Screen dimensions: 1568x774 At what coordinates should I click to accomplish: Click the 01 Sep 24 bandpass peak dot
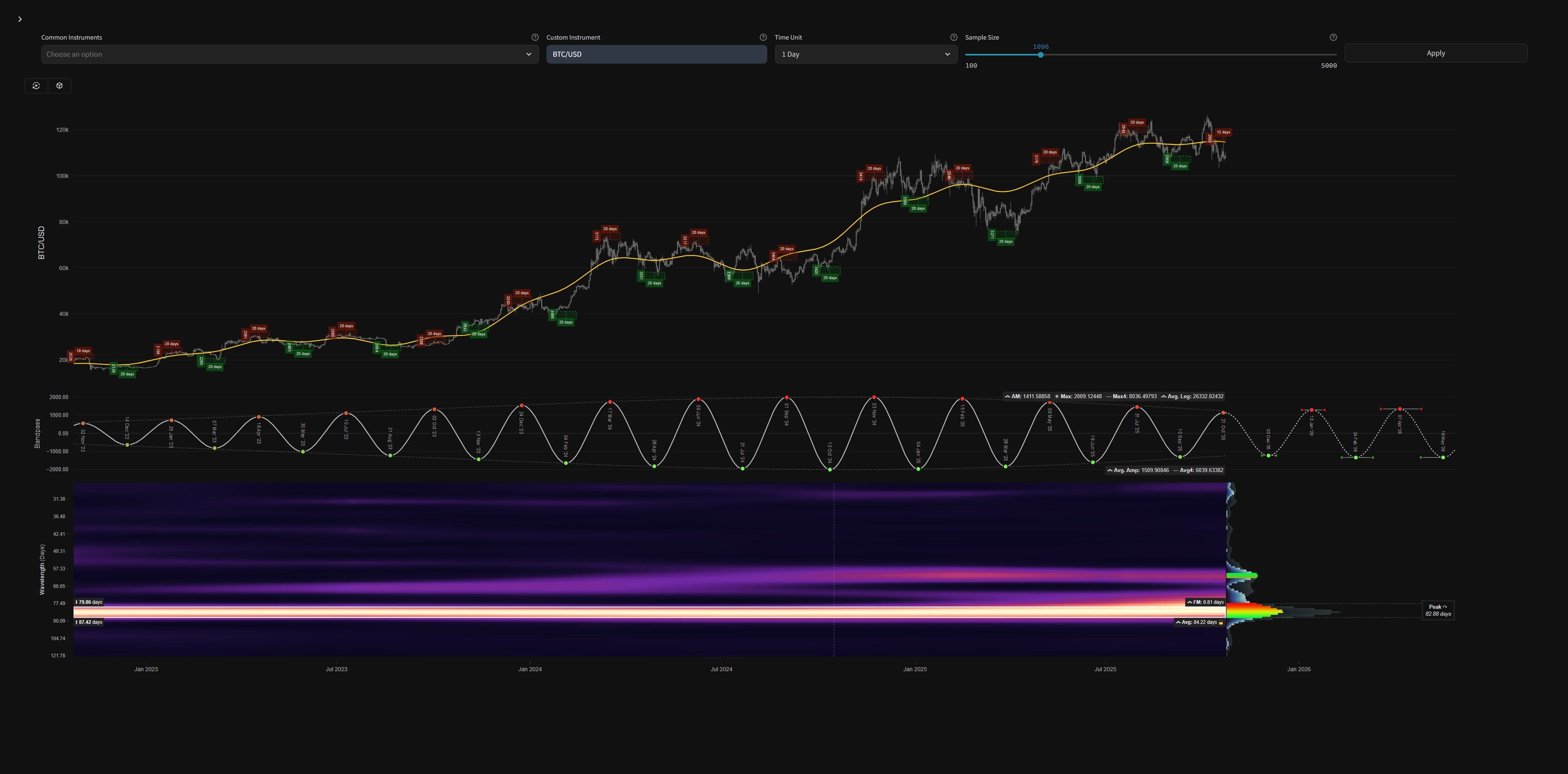[786, 398]
